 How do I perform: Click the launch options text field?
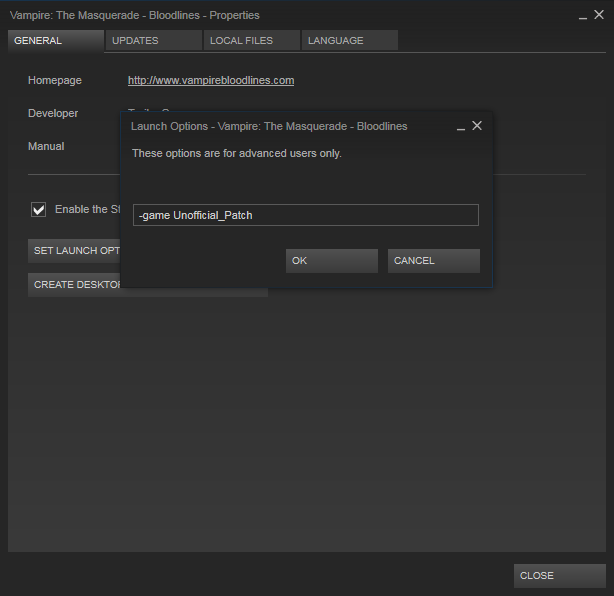pyautogui.click(x=306, y=215)
